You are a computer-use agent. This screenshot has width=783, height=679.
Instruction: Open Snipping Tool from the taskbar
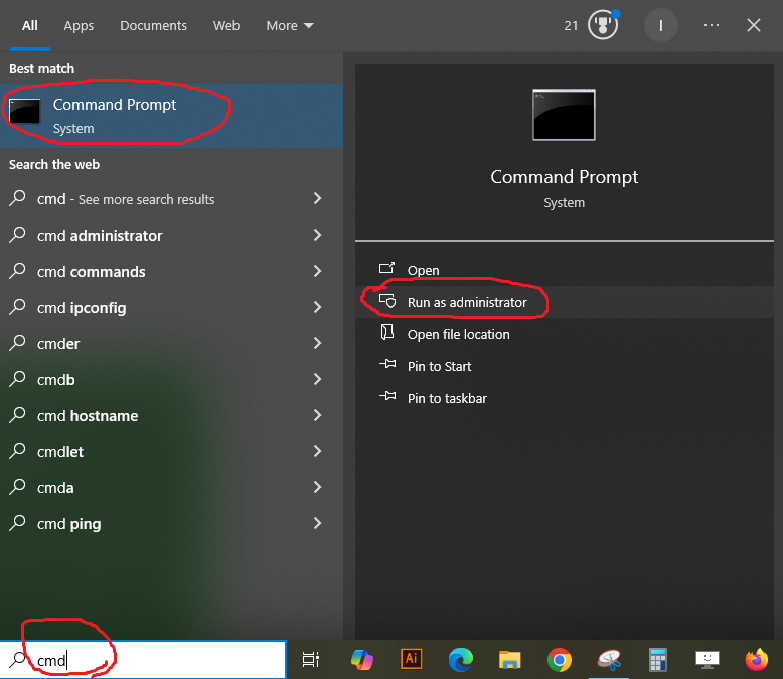[x=609, y=660]
